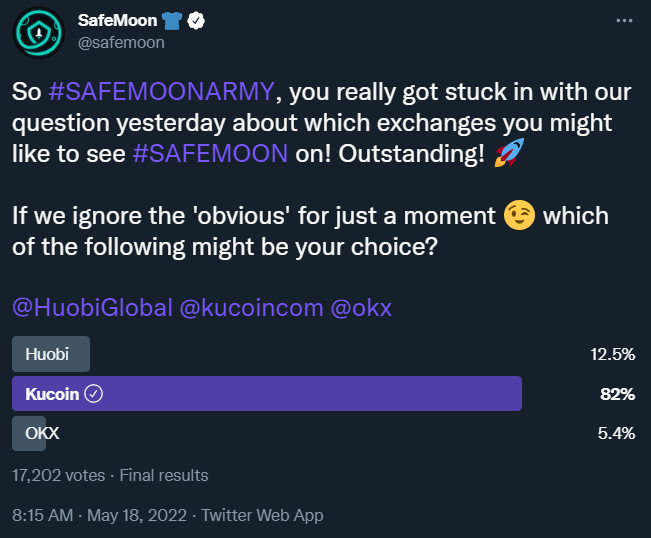The width and height of the screenshot is (651, 538).
Task: Click the SafeMoon profile avatar
Action: [x=38, y=32]
